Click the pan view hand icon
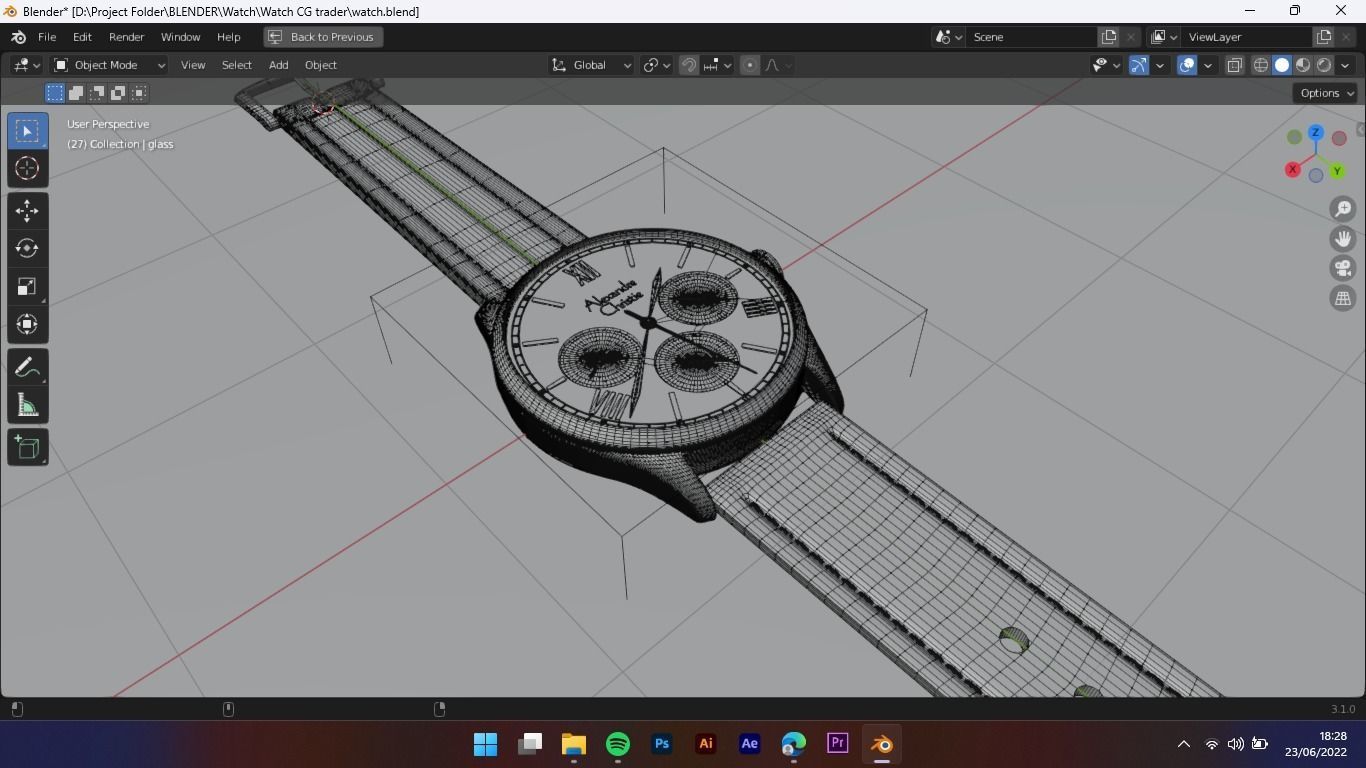The image size is (1366, 768). click(x=1343, y=238)
